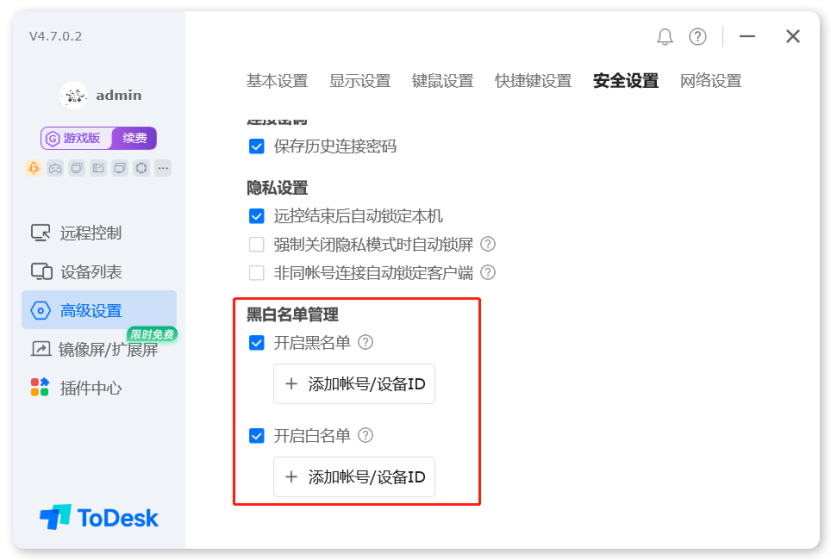
Task: Toggle the 开启黑名单 checkbox
Action: pyautogui.click(x=257, y=343)
